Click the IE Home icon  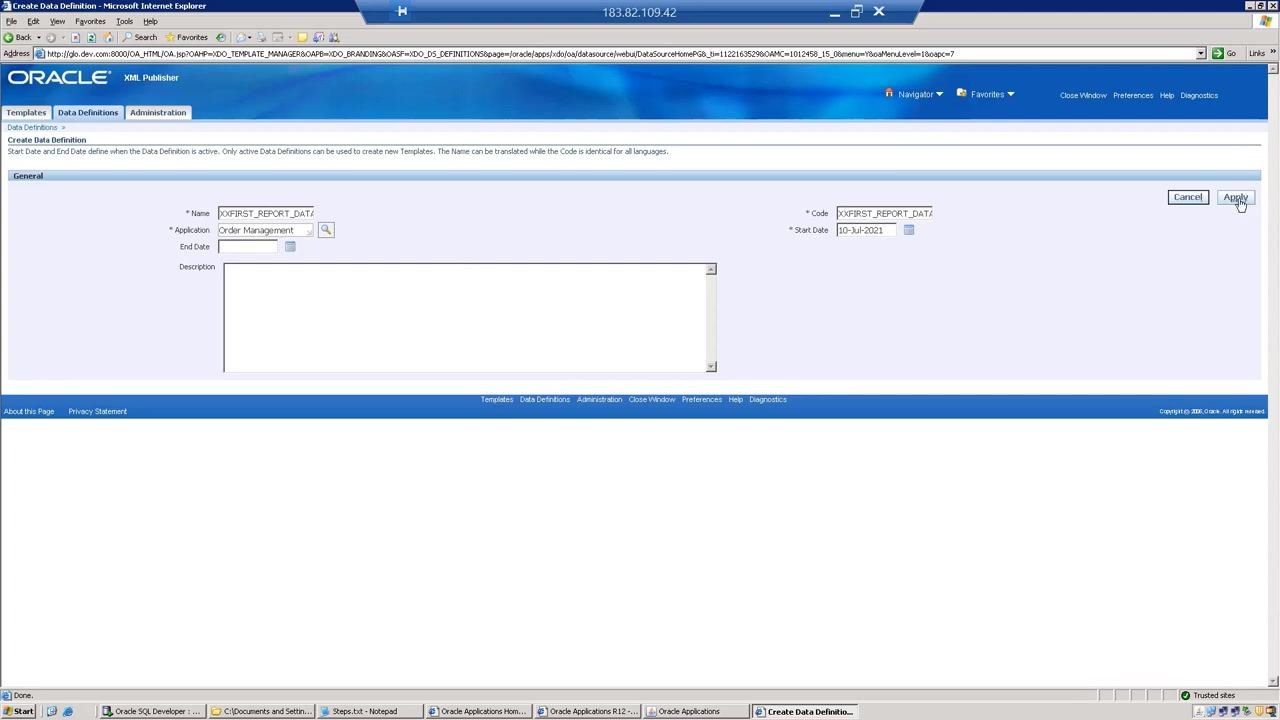click(108, 37)
